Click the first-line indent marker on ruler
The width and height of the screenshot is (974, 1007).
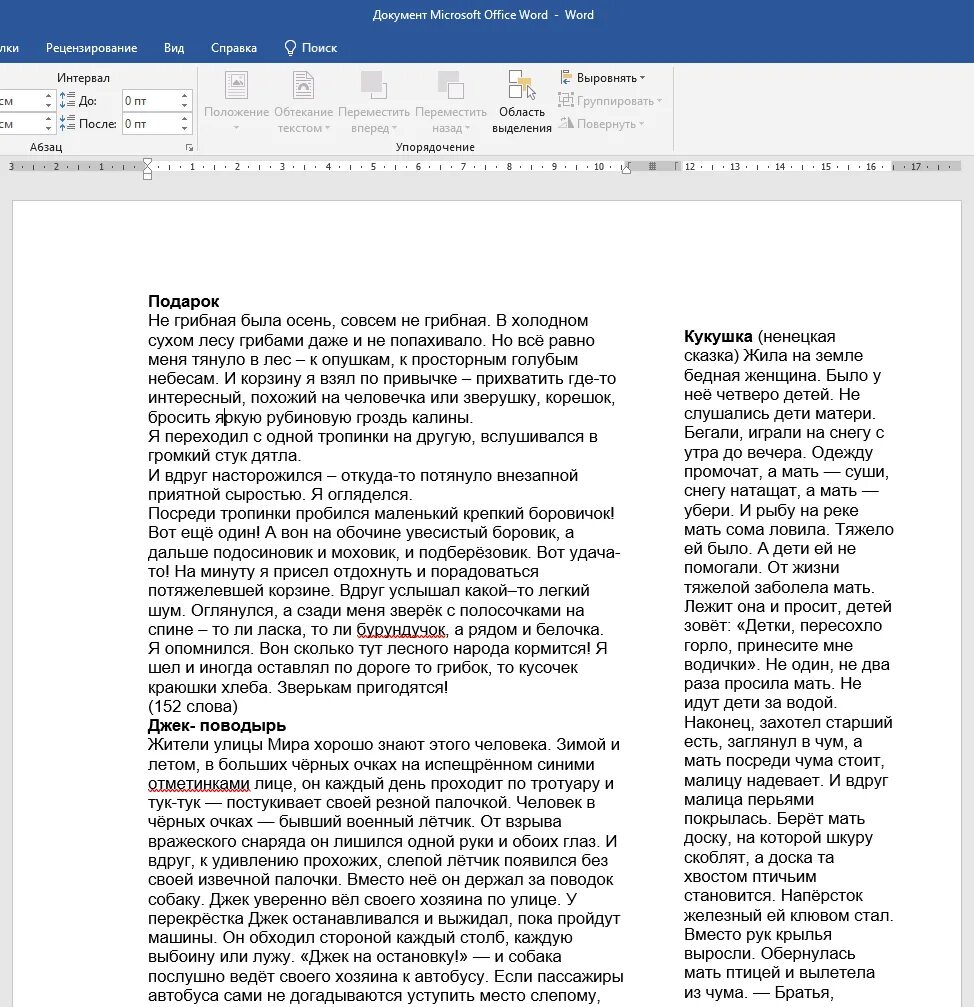(x=148, y=162)
